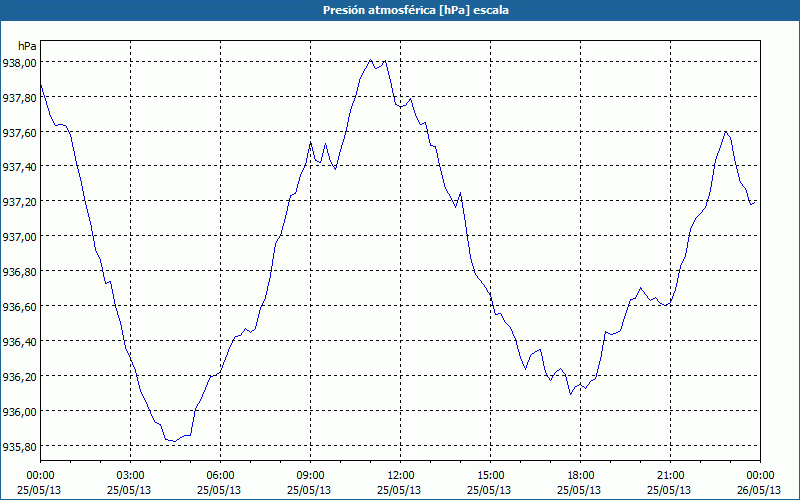
Task: Click the 'hPa' unit label
Action: (27, 46)
